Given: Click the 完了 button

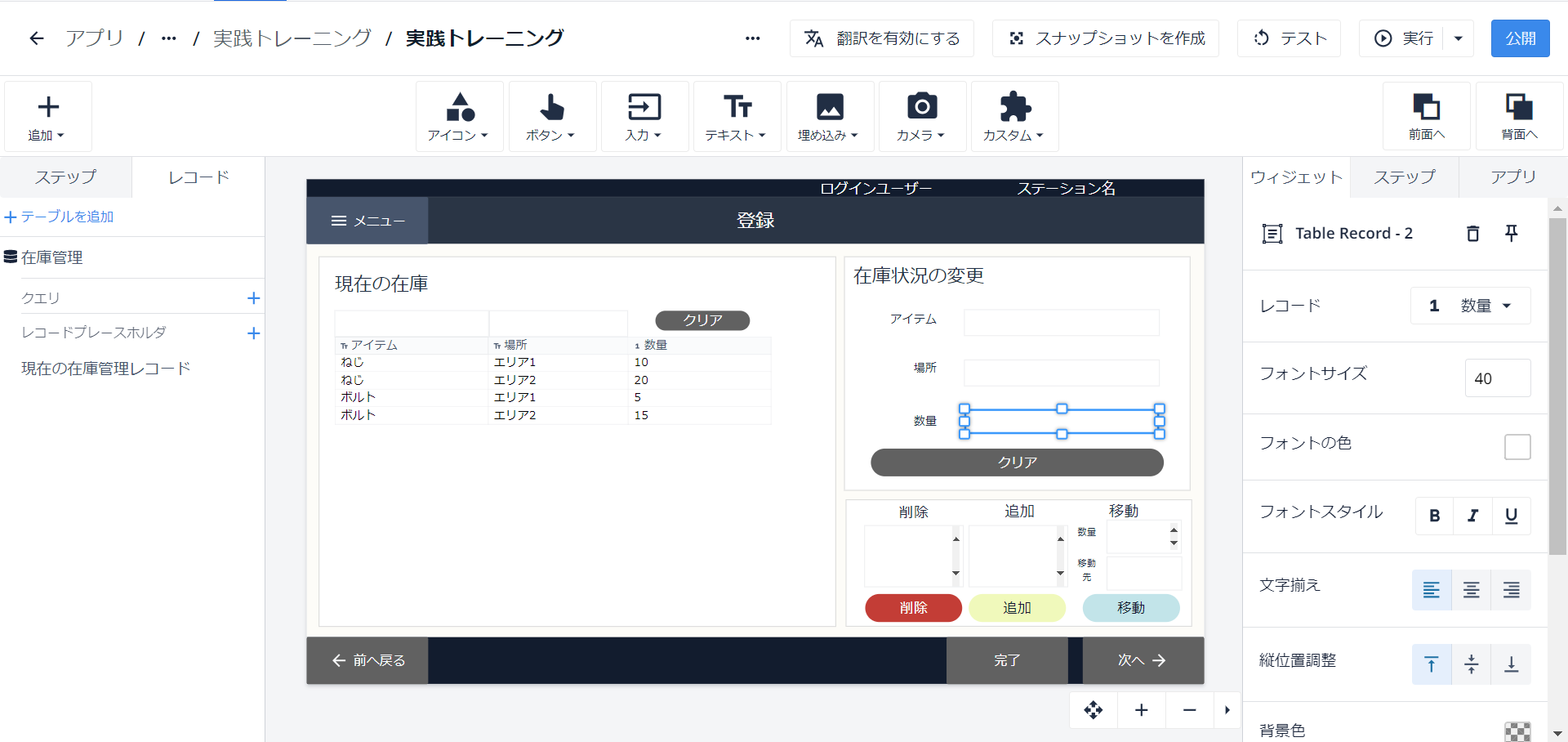Looking at the screenshot, I should coord(1007,660).
